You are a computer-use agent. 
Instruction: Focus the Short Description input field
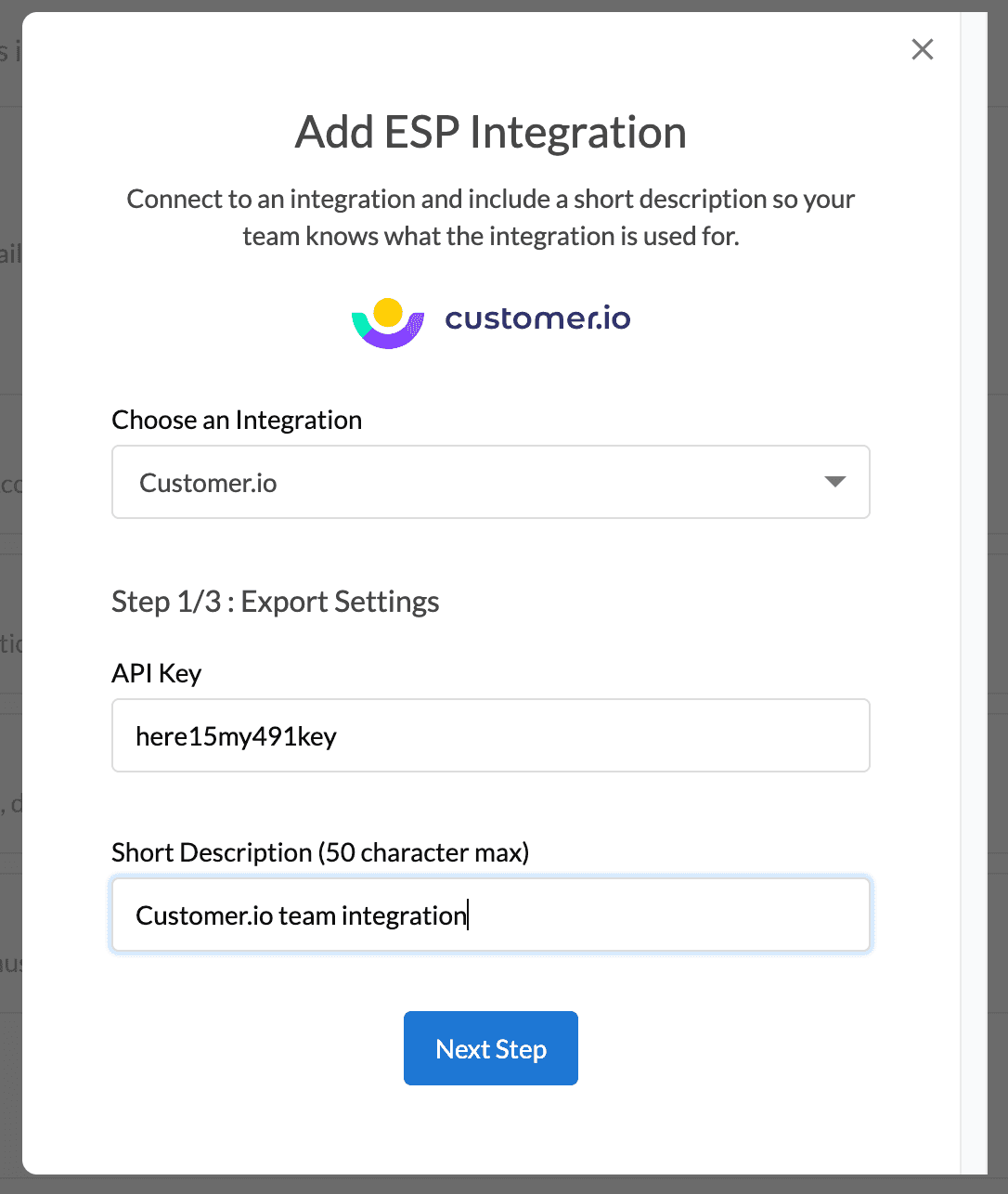pyautogui.click(x=490, y=915)
